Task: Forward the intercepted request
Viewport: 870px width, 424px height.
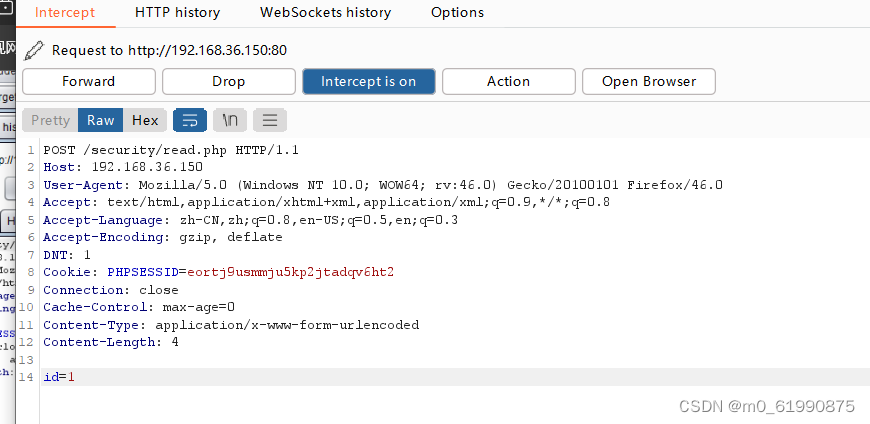Action: tap(89, 82)
